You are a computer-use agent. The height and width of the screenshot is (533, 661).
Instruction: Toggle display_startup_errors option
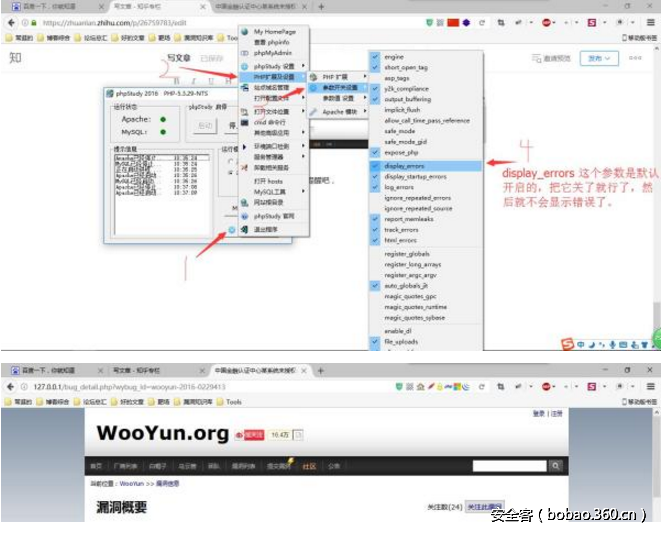tap(426, 176)
